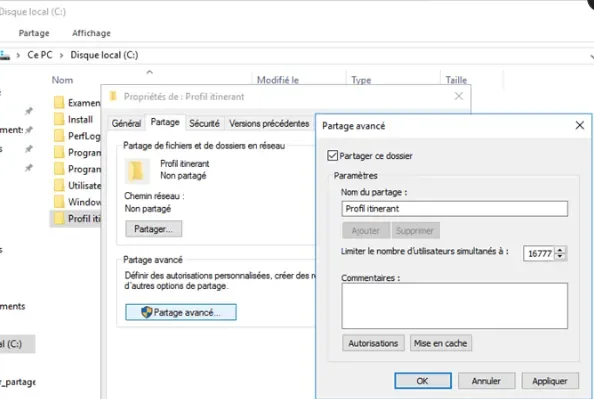Click the Appliquer button
This screenshot has width=594, height=399.
pos(550,380)
